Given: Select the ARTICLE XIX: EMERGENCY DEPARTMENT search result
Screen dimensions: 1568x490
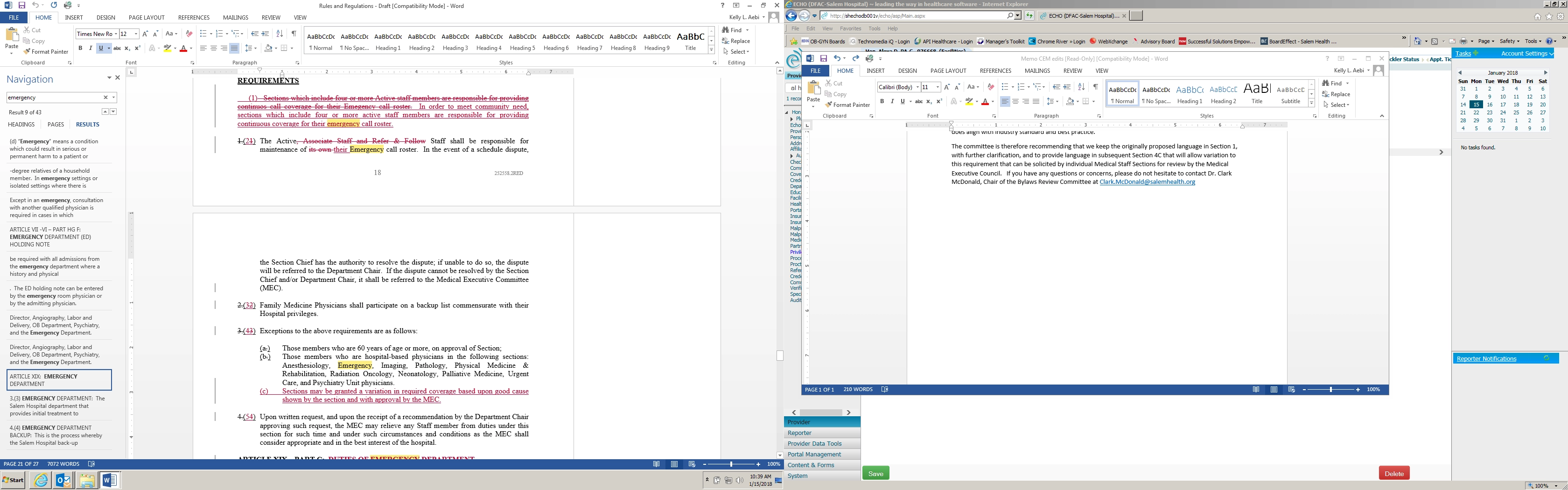Looking at the screenshot, I should coord(59,380).
